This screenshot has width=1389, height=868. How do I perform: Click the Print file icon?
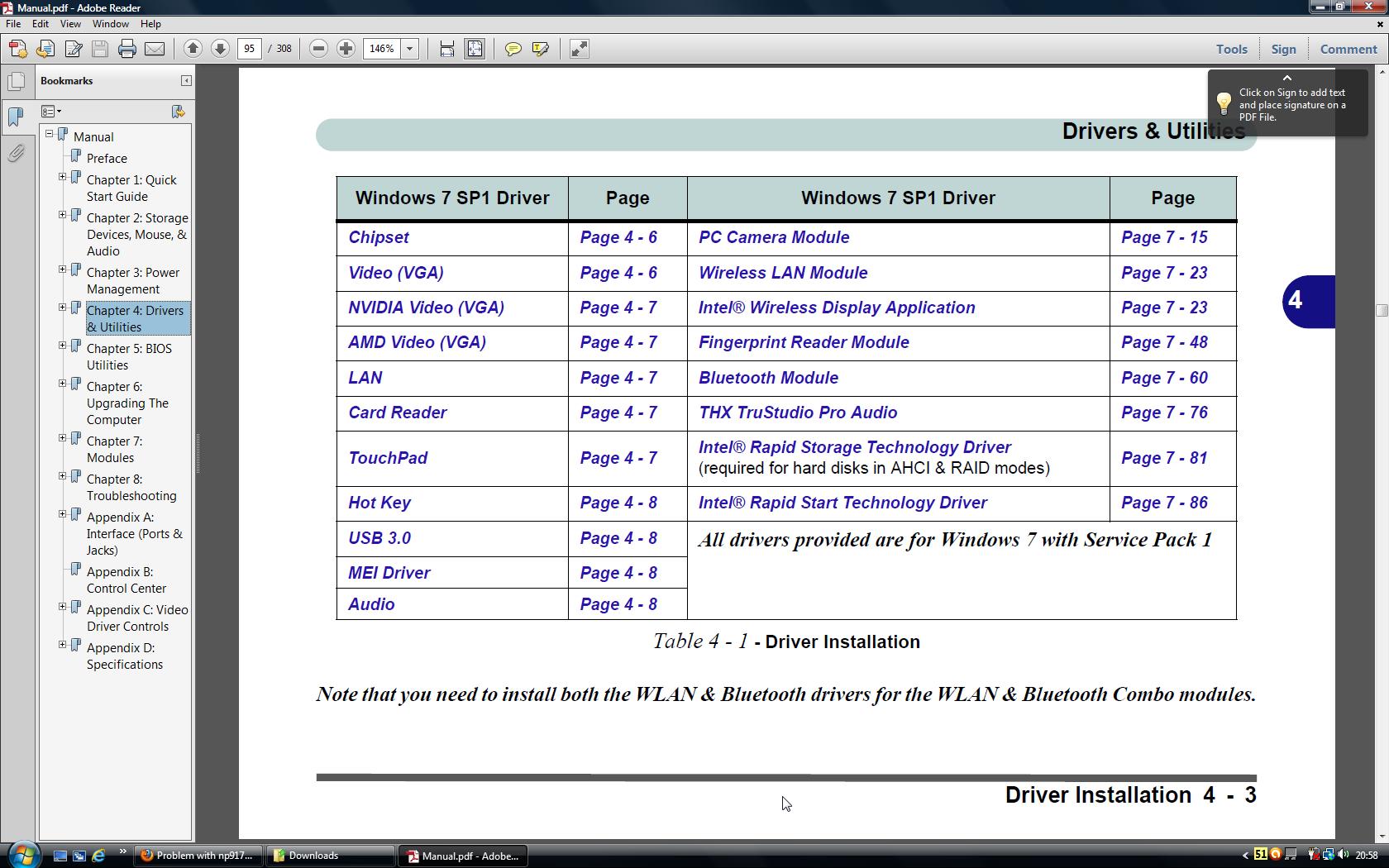(x=127, y=49)
